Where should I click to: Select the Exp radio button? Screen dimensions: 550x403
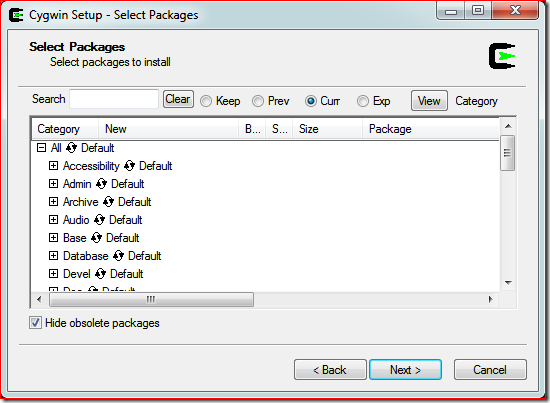tap(363, 101)
